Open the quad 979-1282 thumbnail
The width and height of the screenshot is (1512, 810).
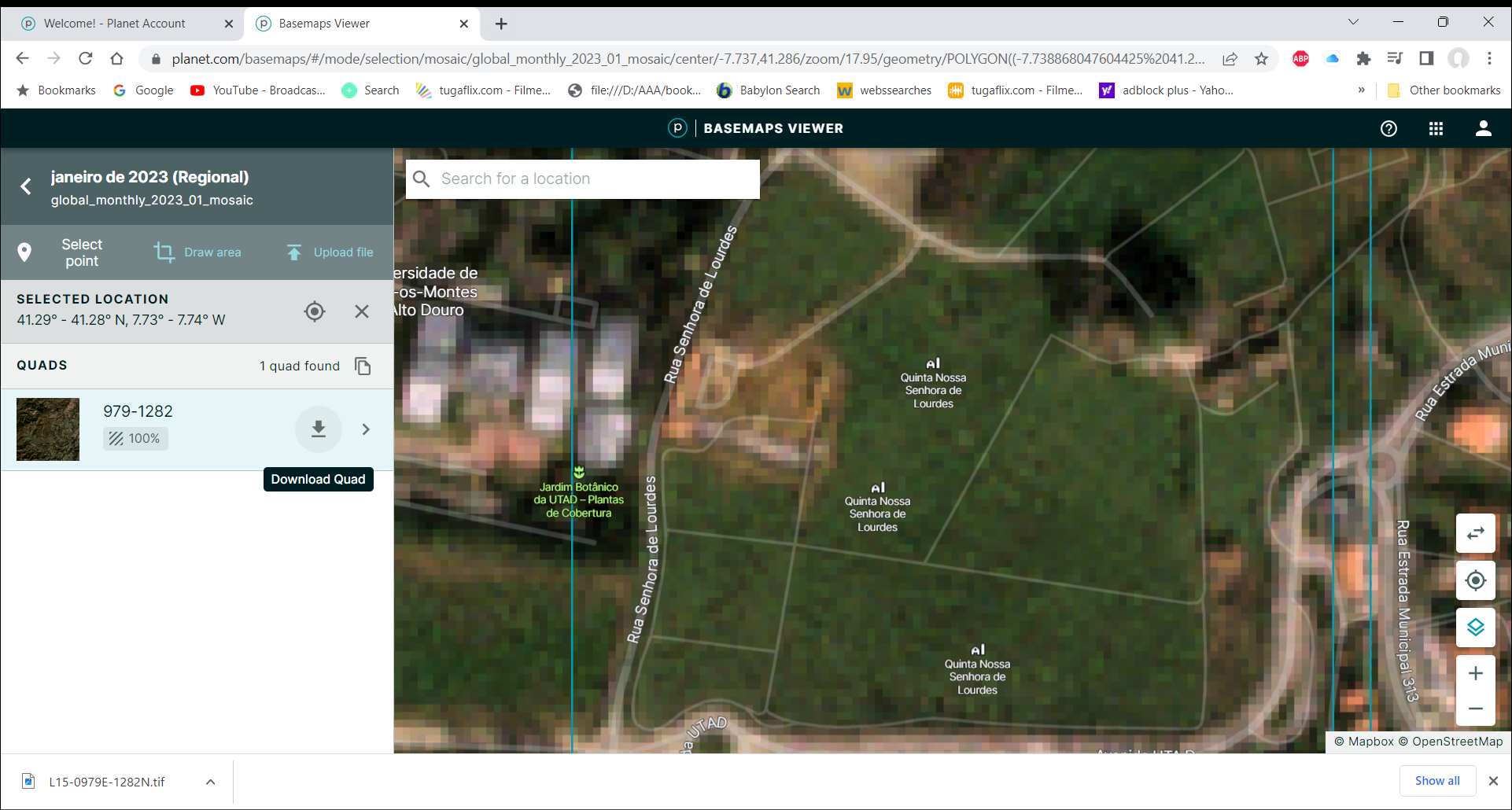pos(48,429)
